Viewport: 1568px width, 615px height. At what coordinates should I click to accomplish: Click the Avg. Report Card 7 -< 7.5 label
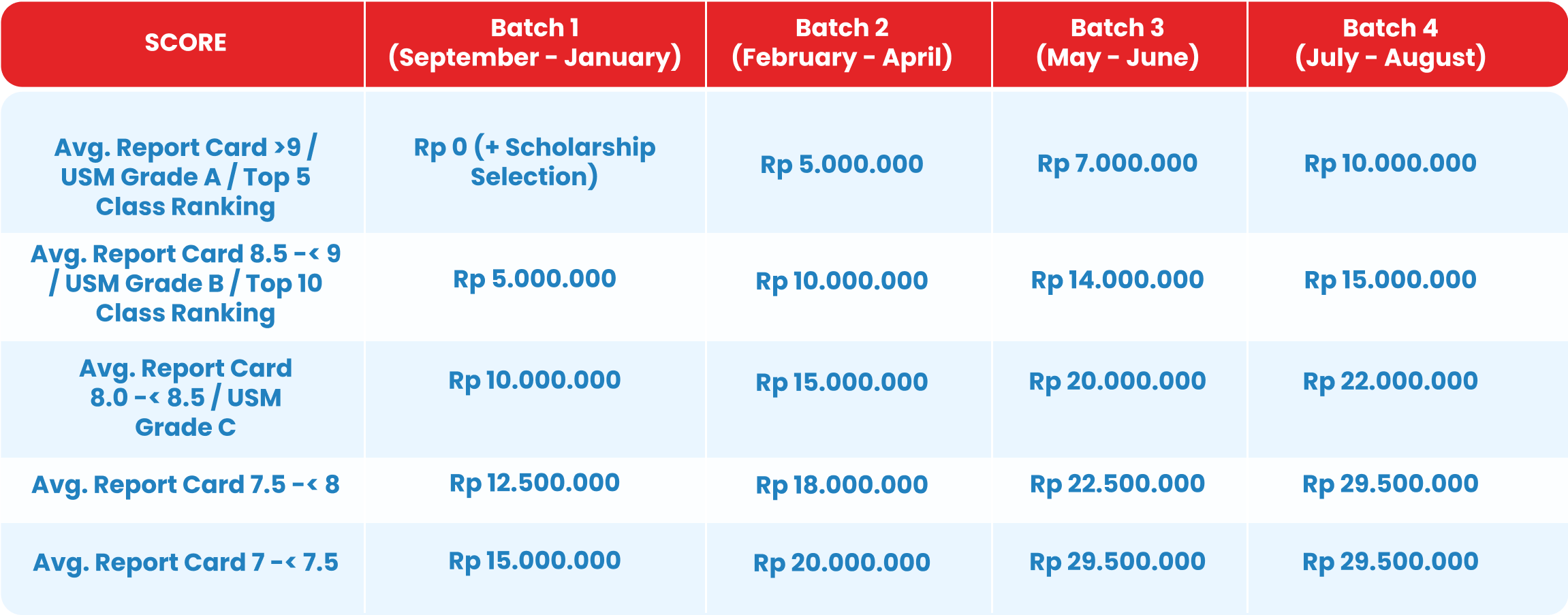(185, 563)
